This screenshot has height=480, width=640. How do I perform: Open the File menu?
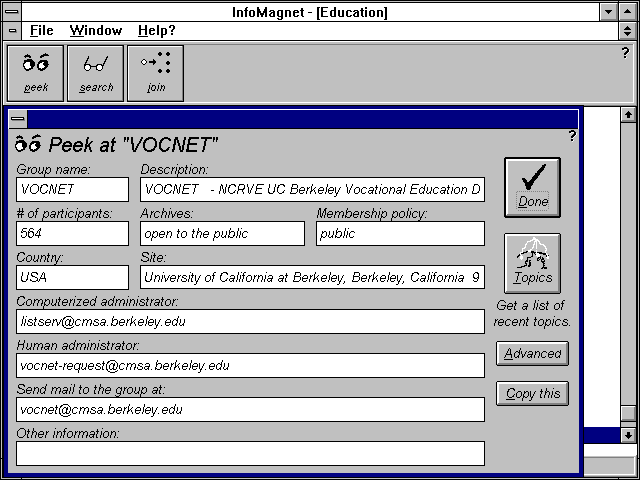(x=41, y=31)
